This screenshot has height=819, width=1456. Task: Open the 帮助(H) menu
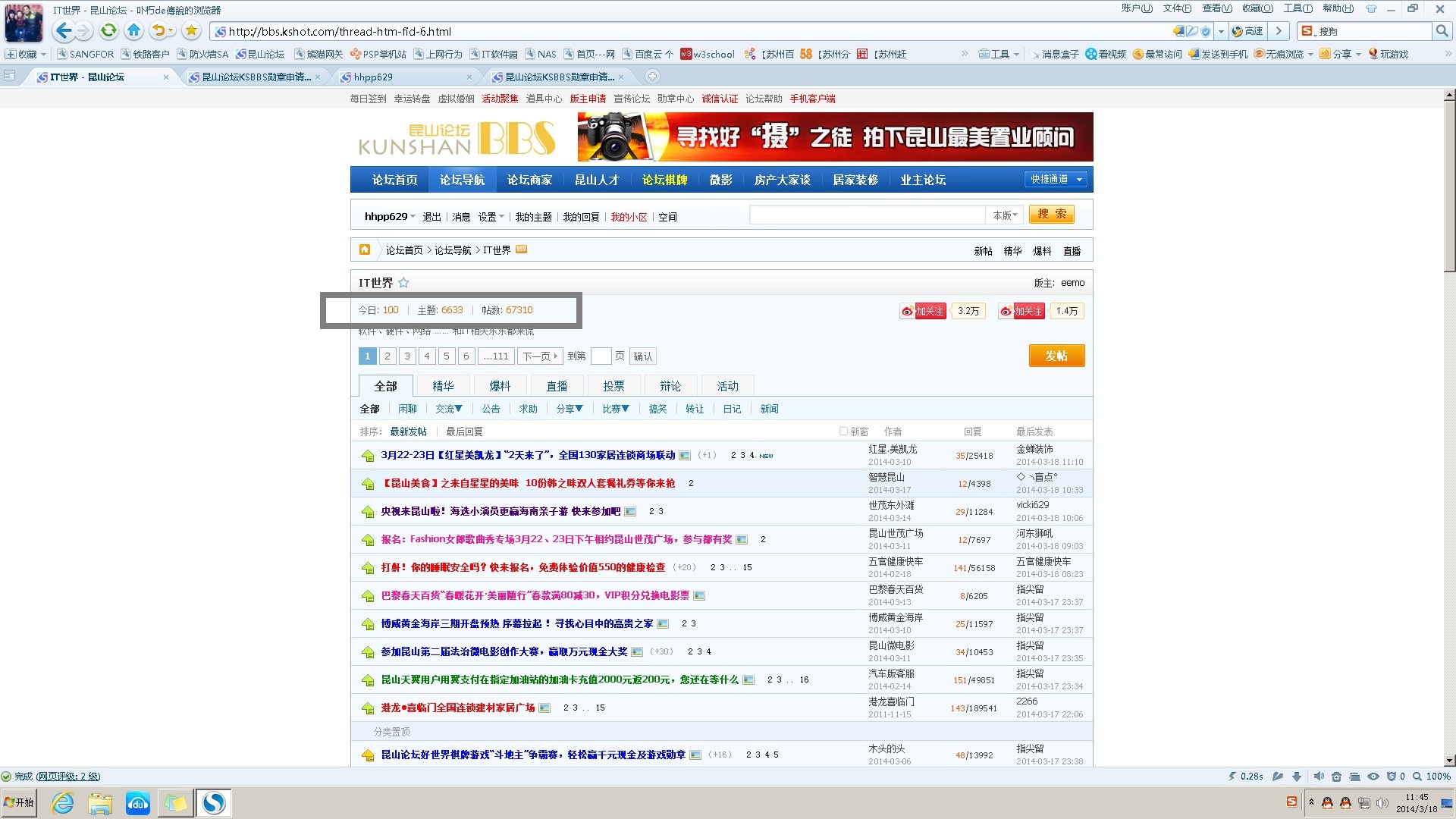tap(1338, 8)
